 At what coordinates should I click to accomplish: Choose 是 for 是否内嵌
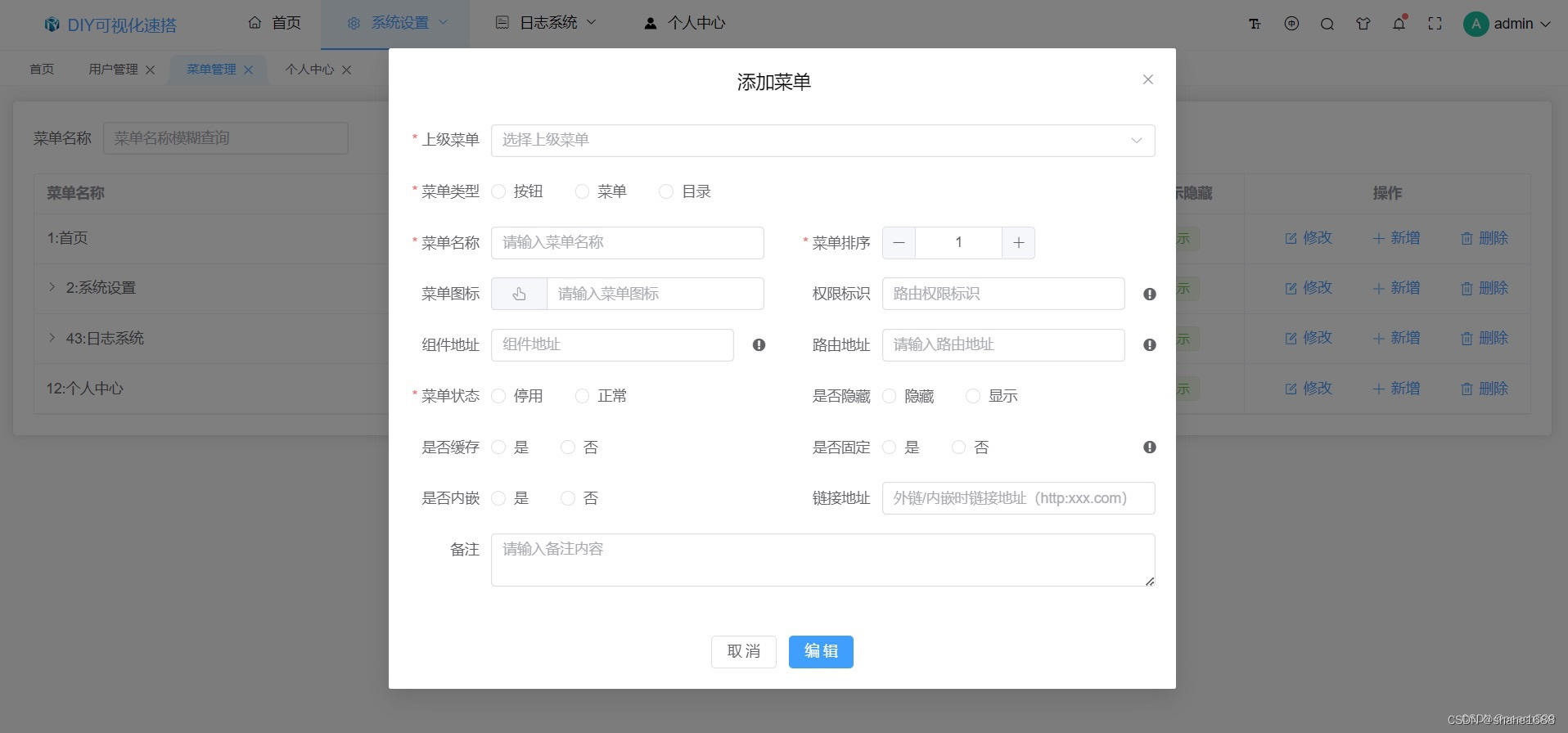498,498
